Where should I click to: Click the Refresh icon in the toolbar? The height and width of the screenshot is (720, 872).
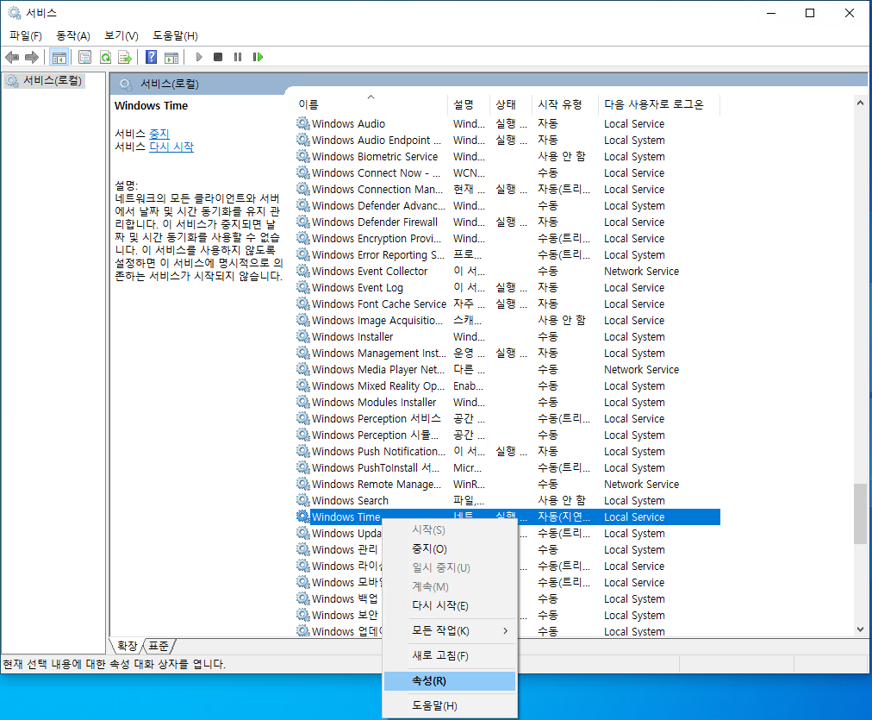105,58
